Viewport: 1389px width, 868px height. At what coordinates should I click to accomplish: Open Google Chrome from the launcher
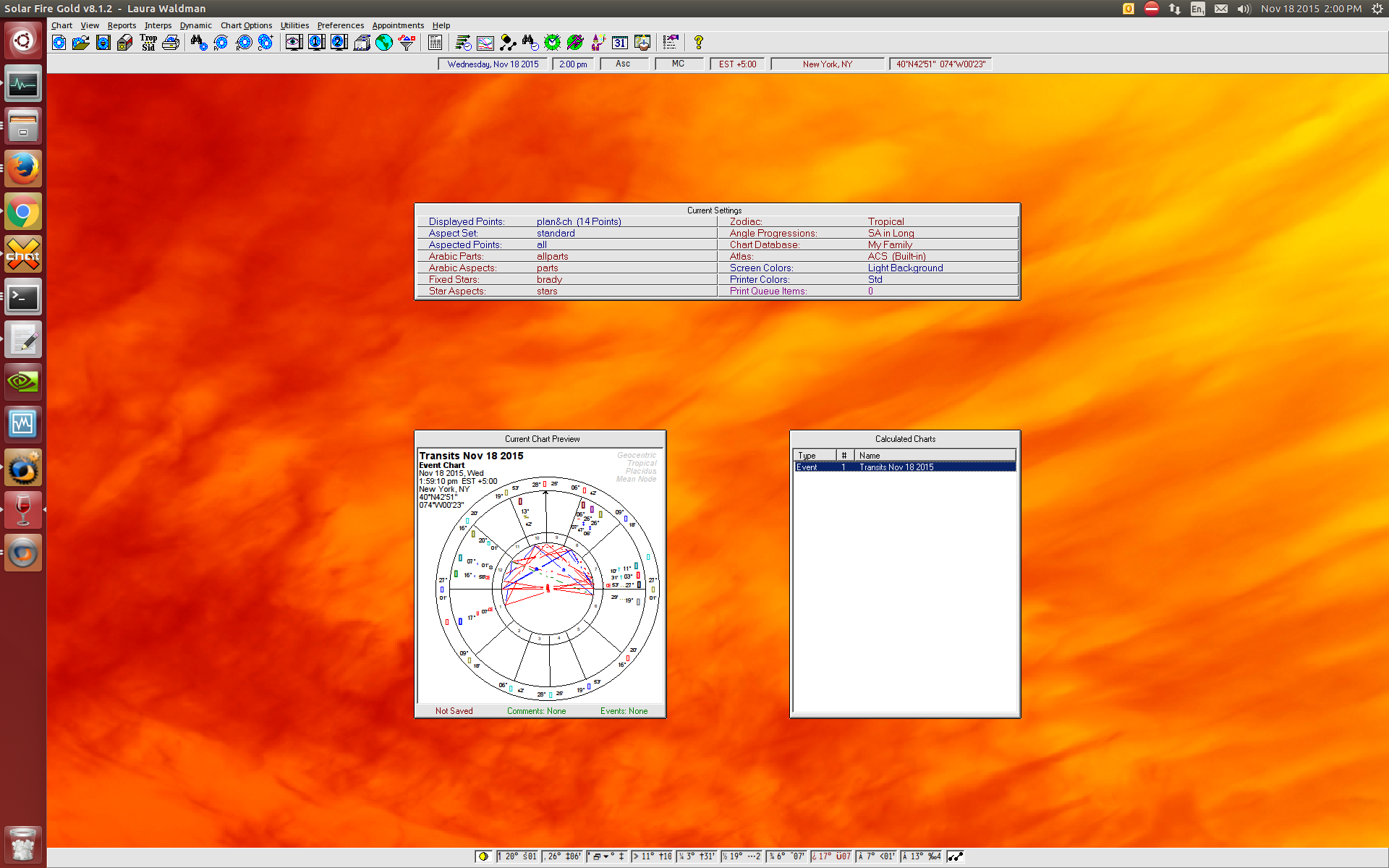click(23, 212)
